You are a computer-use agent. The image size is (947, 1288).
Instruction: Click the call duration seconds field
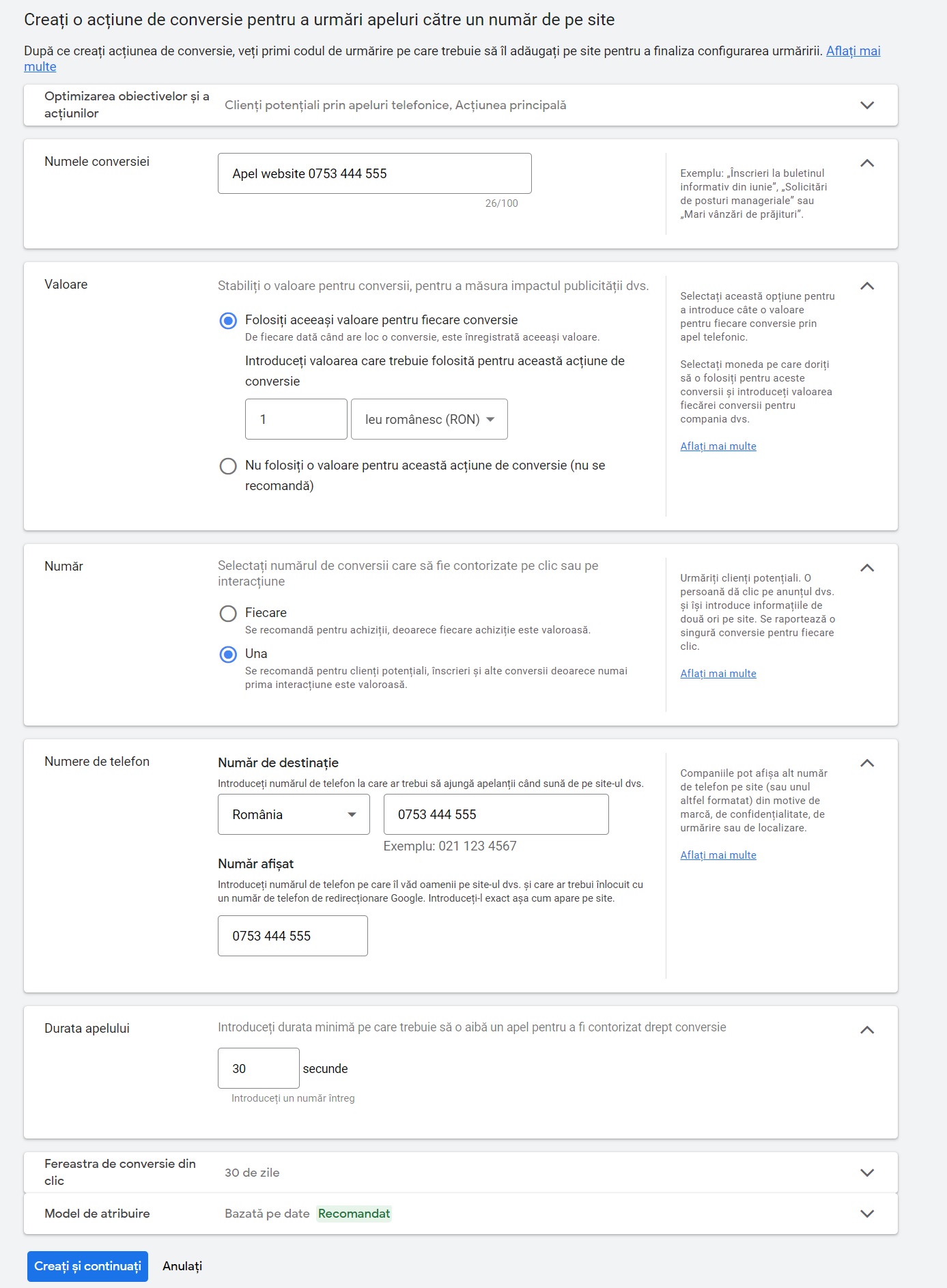(x=258, y=1068)
